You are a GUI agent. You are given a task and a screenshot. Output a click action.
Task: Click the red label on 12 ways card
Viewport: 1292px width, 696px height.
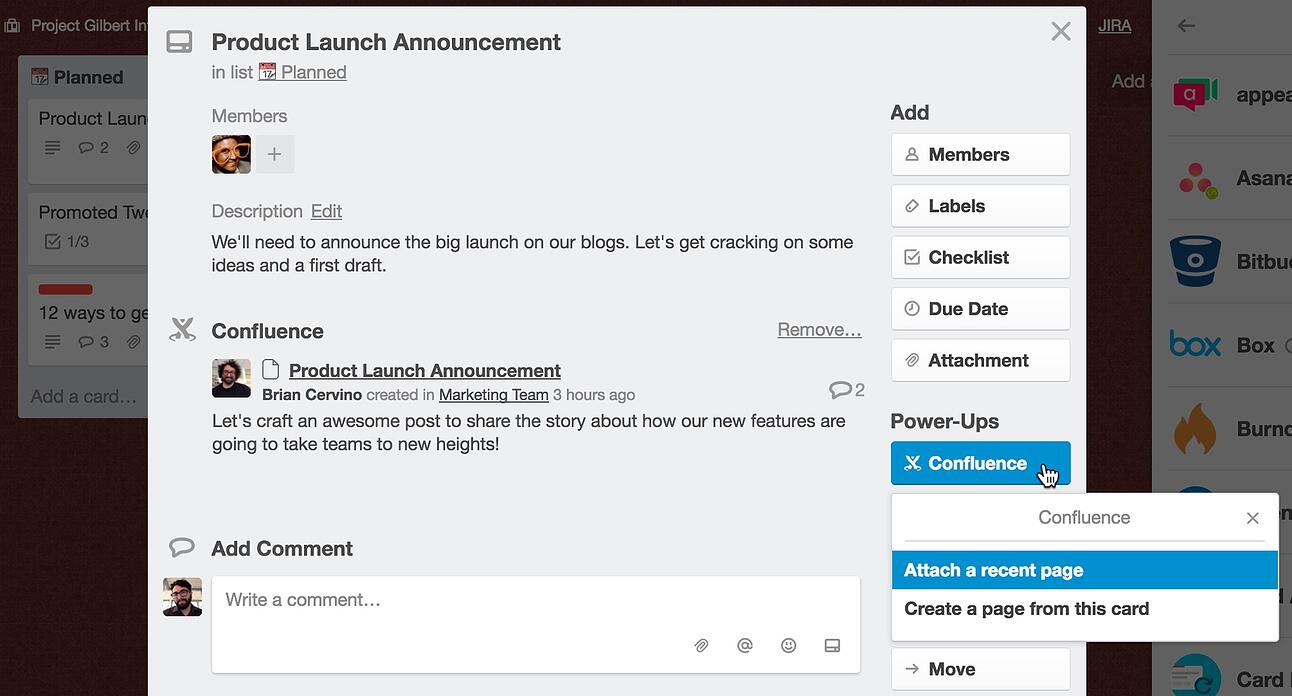(65, 289)
